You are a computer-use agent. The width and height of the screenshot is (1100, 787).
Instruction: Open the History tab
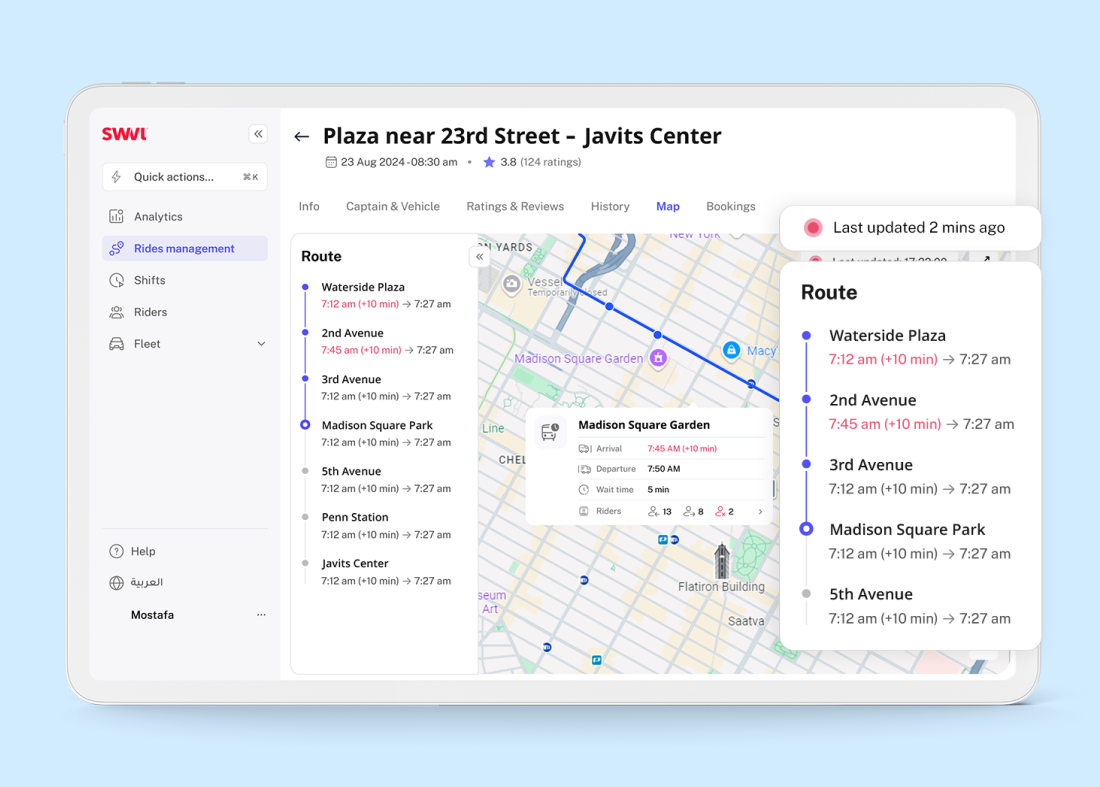coord(610,206)
